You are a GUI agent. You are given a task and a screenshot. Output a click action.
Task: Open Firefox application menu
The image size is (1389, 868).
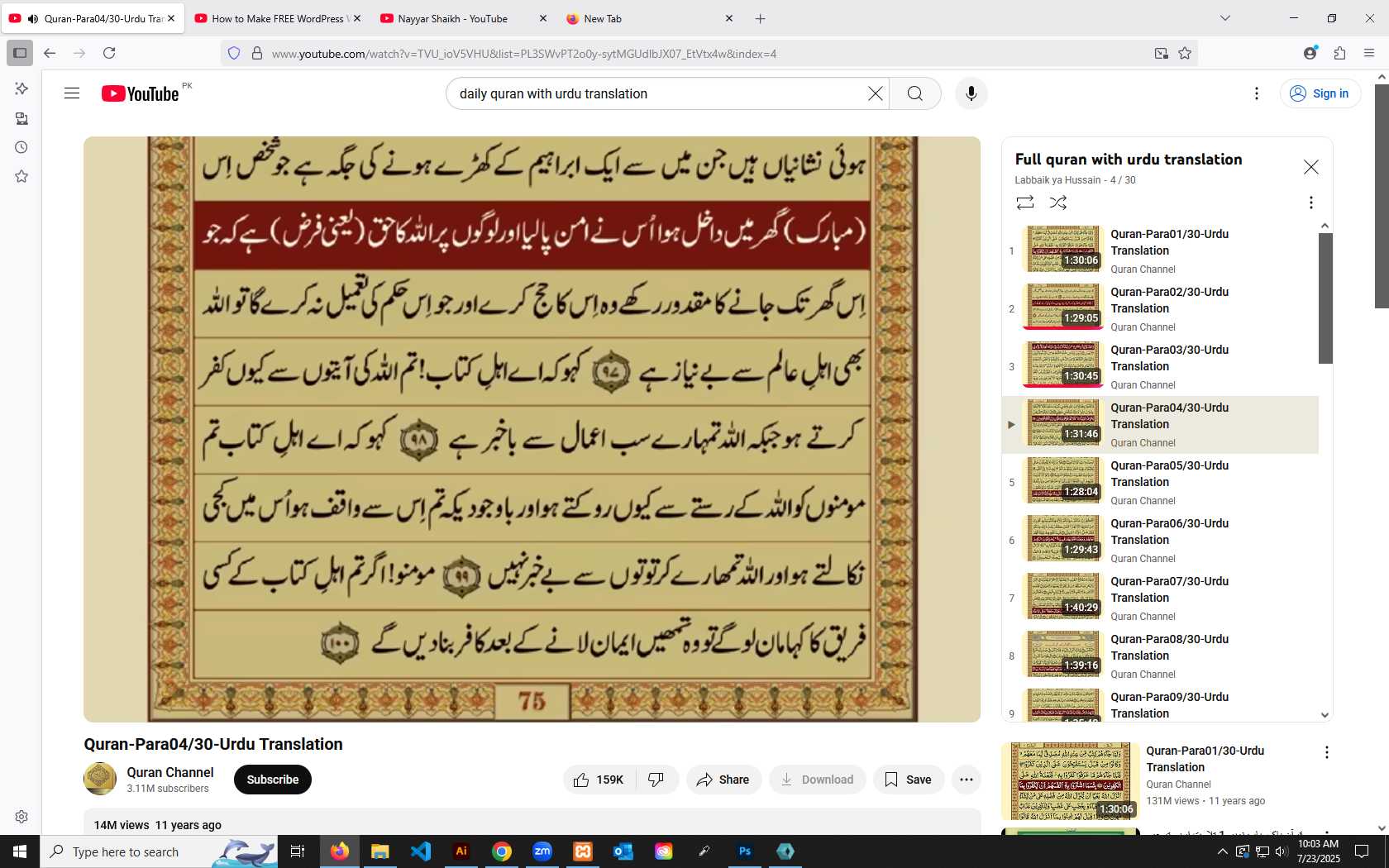pyautogui.click(x=1369, y=53)
